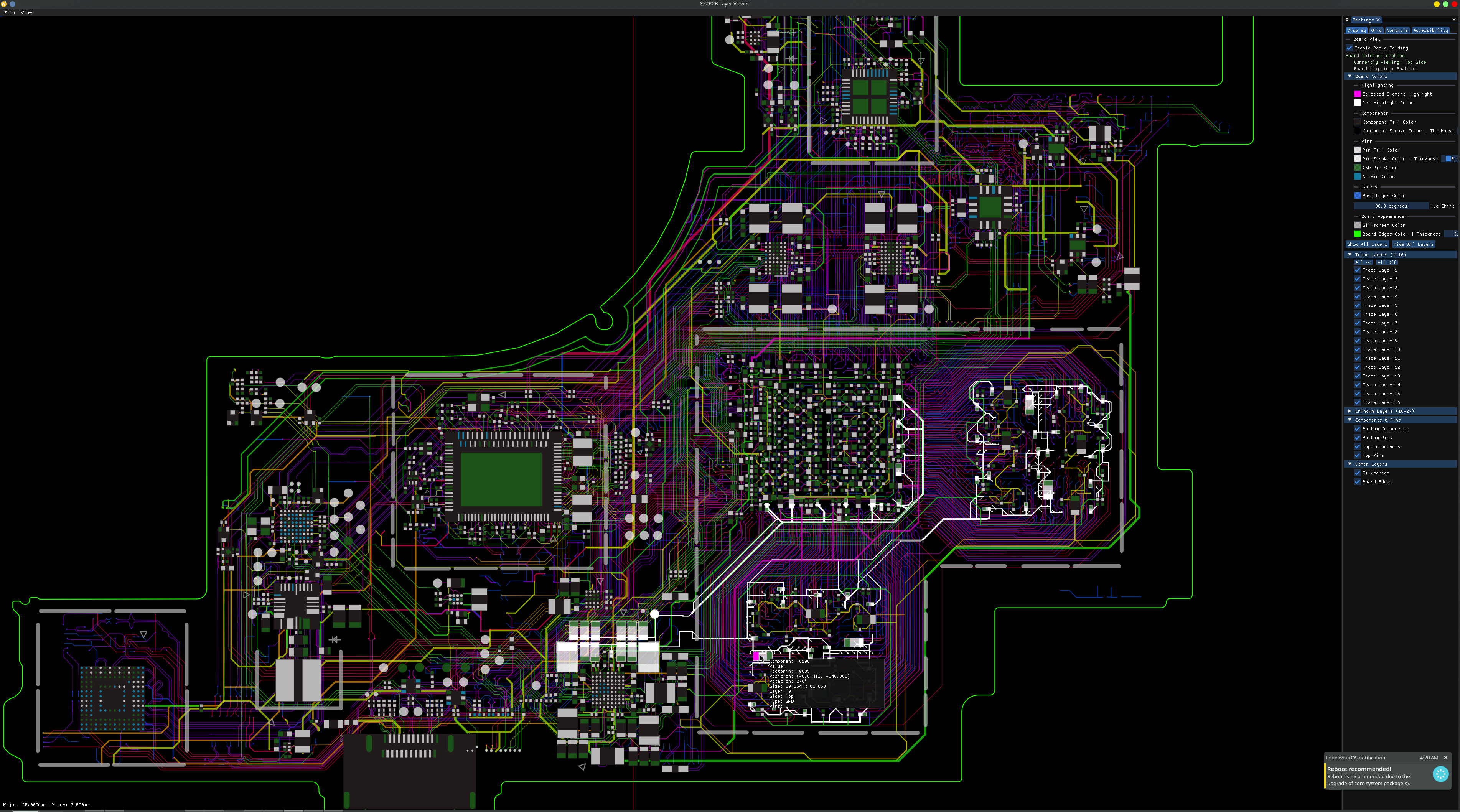Open the Silkscreen Color swatch
Image resolution: width=1460 pixels, height=812 pixels.
1357,226
